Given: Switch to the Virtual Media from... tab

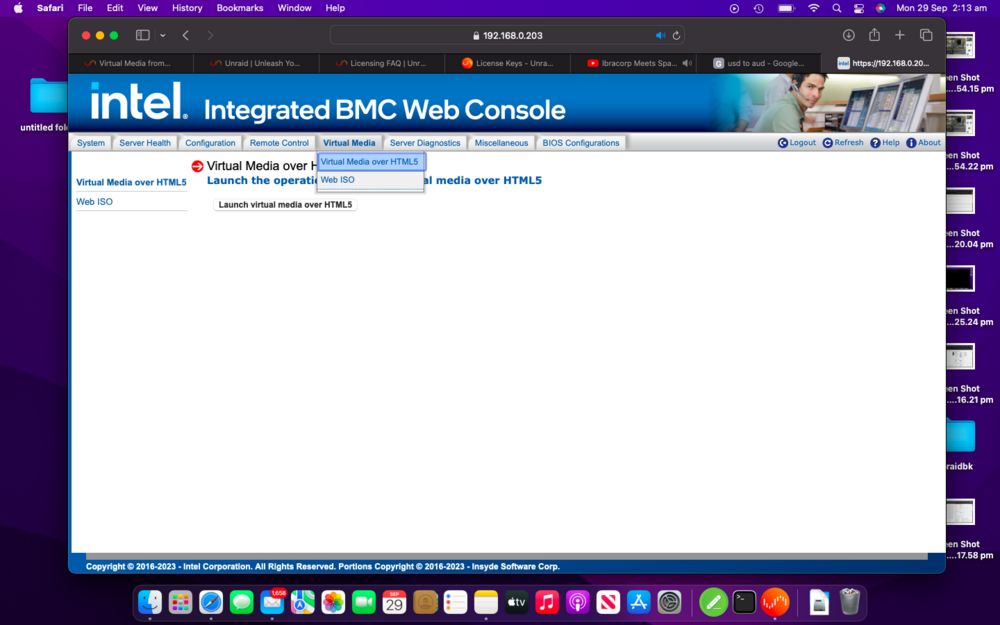Looking at the screenshot, I should click(x=131, y=63).
